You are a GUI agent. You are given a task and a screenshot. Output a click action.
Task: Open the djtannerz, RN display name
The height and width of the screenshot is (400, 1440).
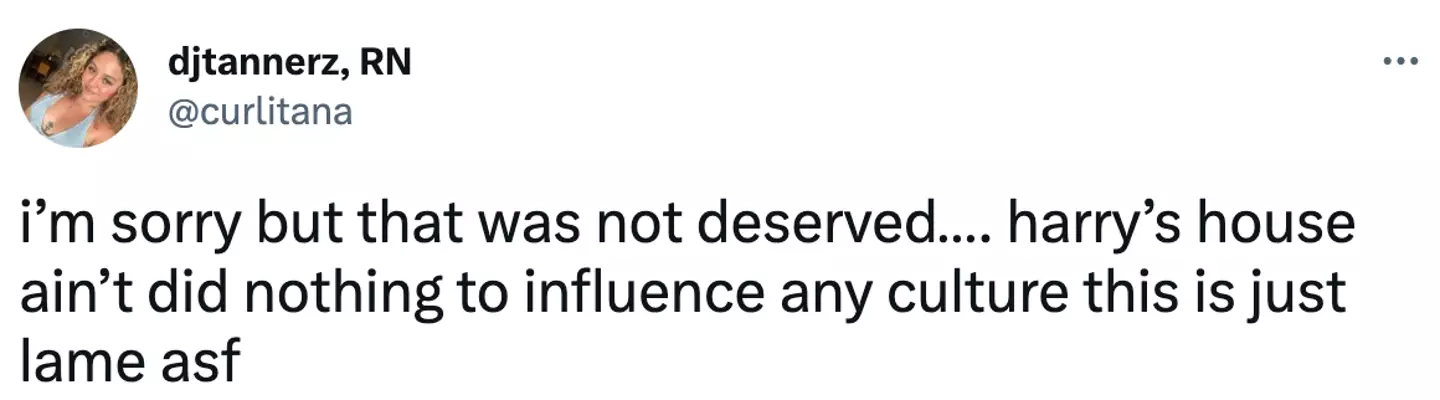[x=291, y=66]
